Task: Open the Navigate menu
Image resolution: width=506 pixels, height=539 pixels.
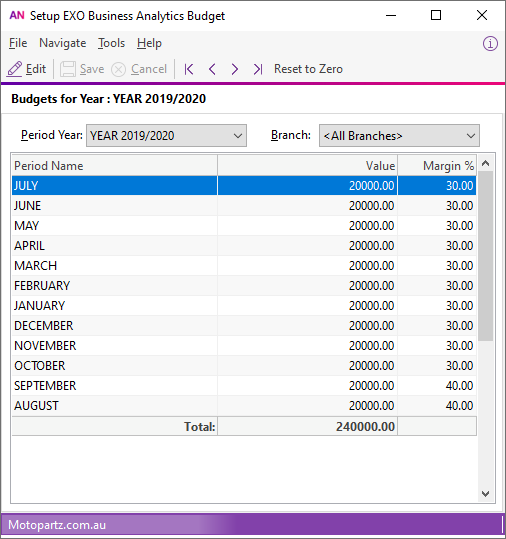Action: point(63,43)
